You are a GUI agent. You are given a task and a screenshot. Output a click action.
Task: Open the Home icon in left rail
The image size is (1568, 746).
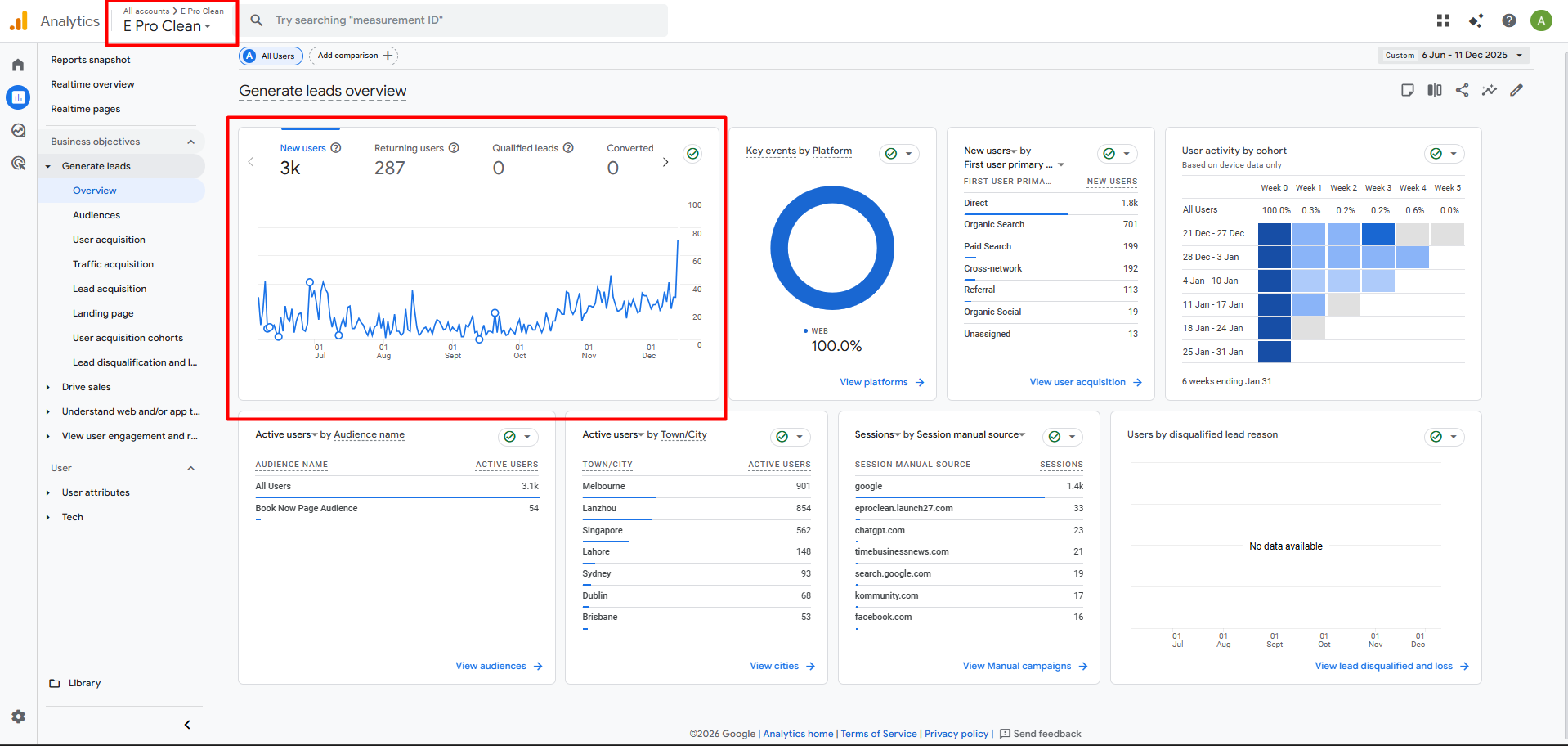pyautogui.click(x=18, y=65)
